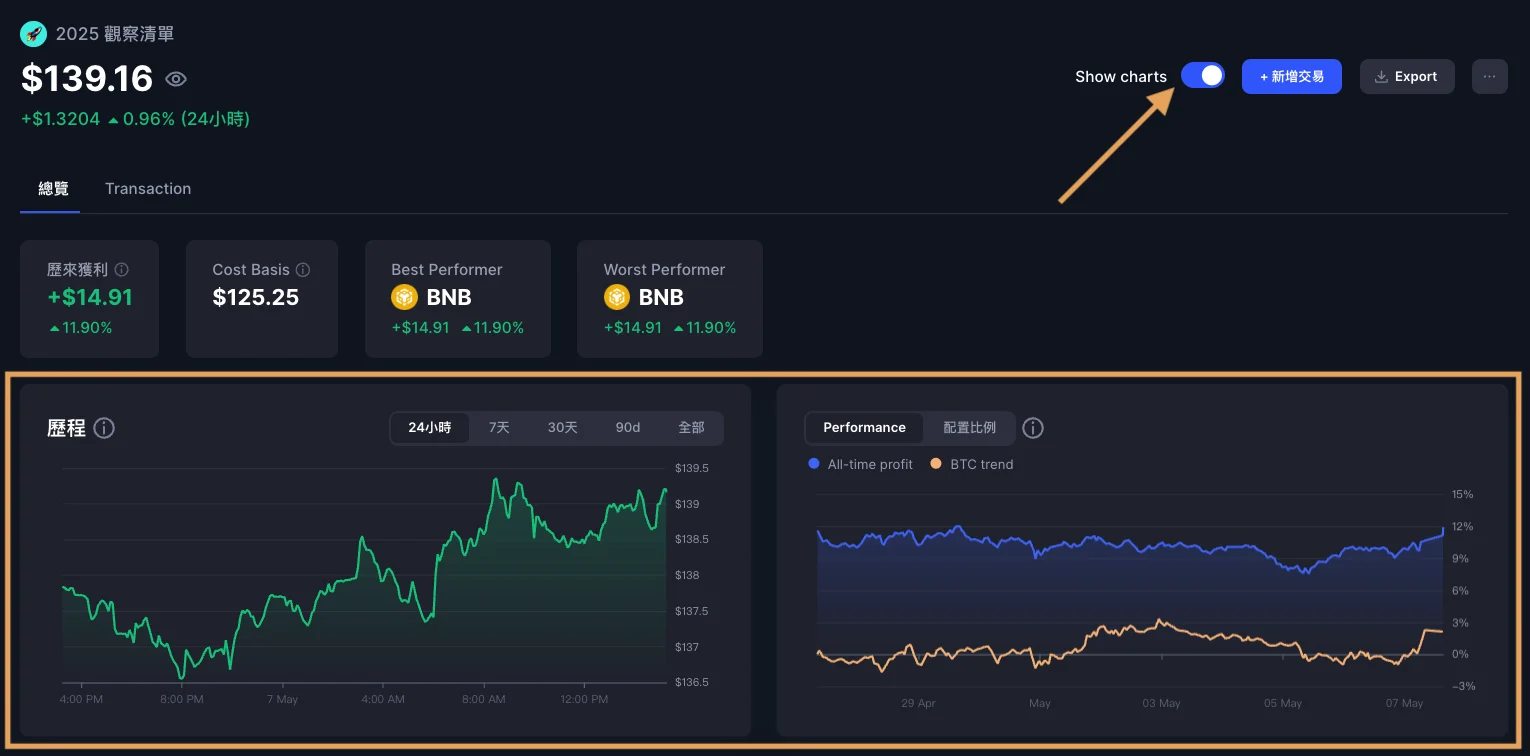Turn off the Show charts toggle
The image size is (1530, 756).
(x=1202, y=76)
